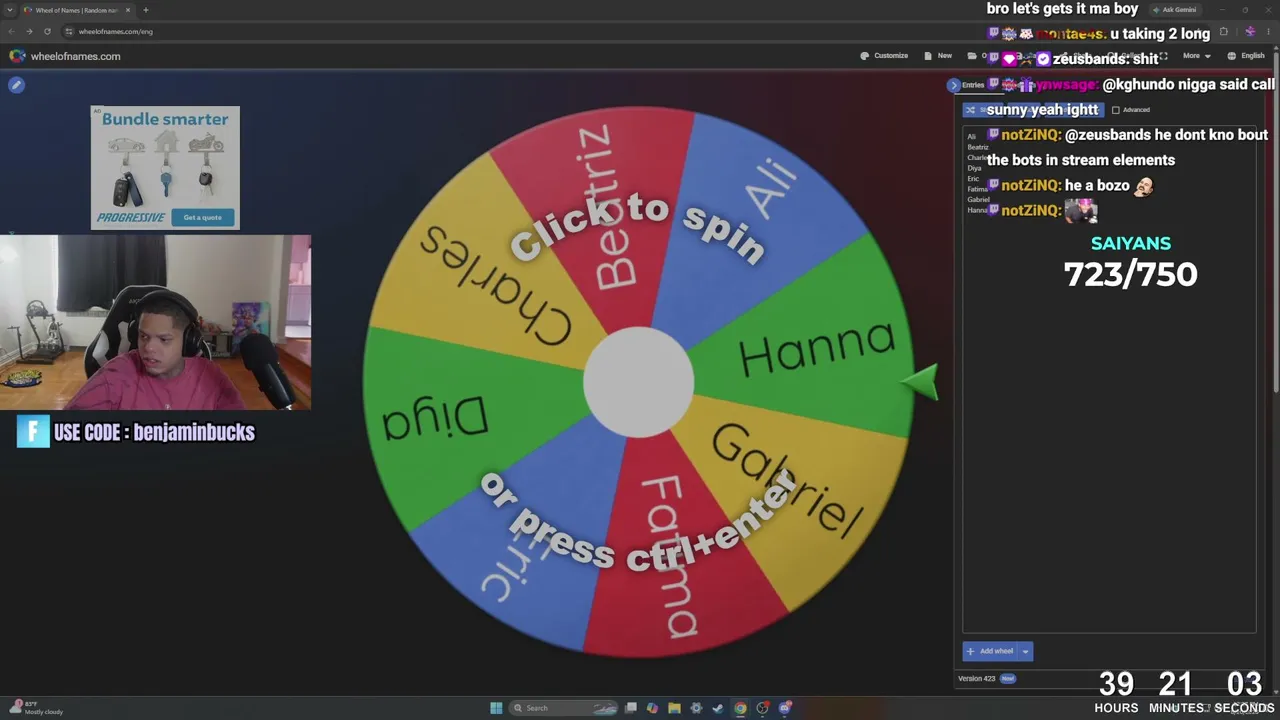Expand the Add wheel dropdown arrow

1025,651
